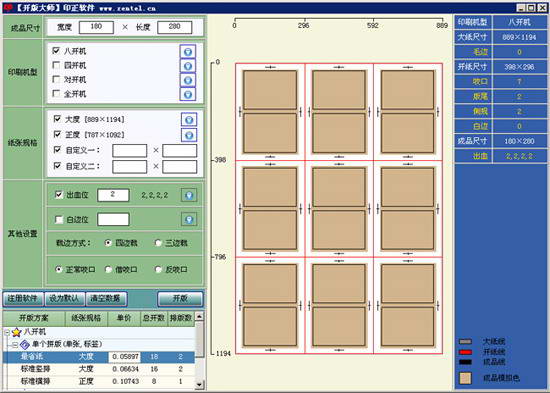The image size is (550, 393).
Task: Click the star icon next to 八开机 tree node
Action: click(x=16, y=332)
